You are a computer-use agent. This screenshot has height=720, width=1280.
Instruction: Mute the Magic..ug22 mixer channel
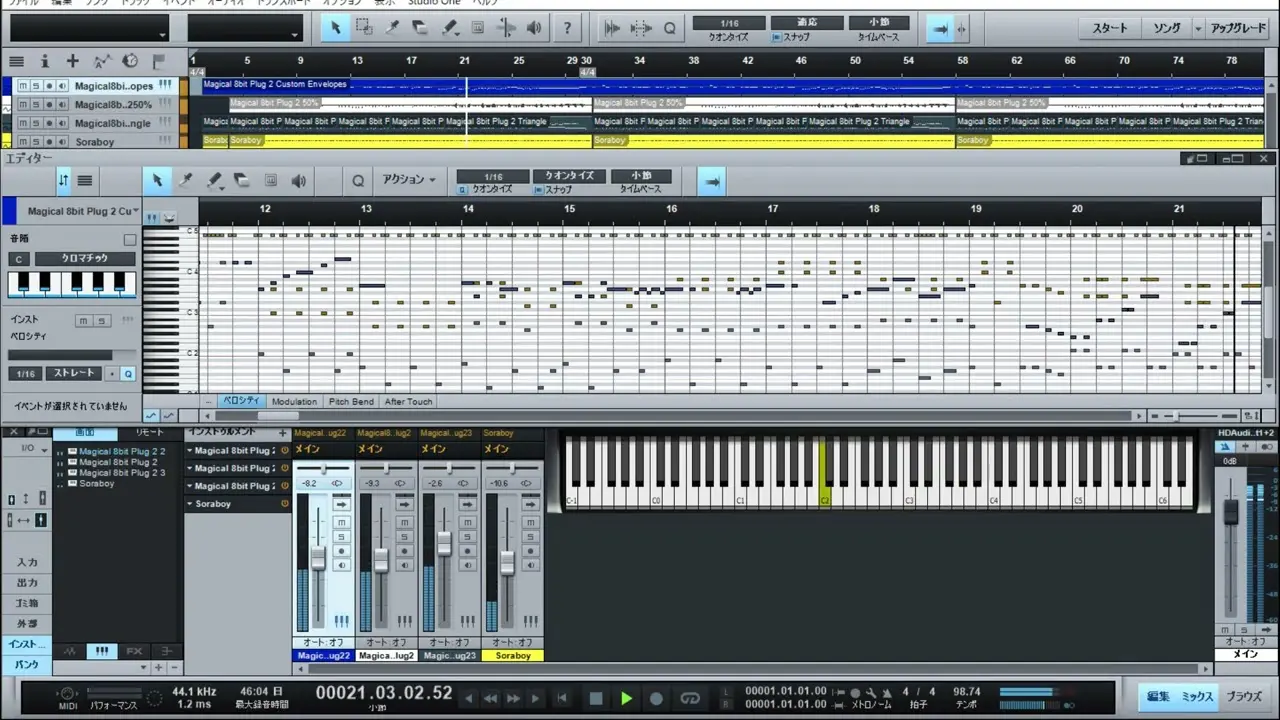[341, 522]
